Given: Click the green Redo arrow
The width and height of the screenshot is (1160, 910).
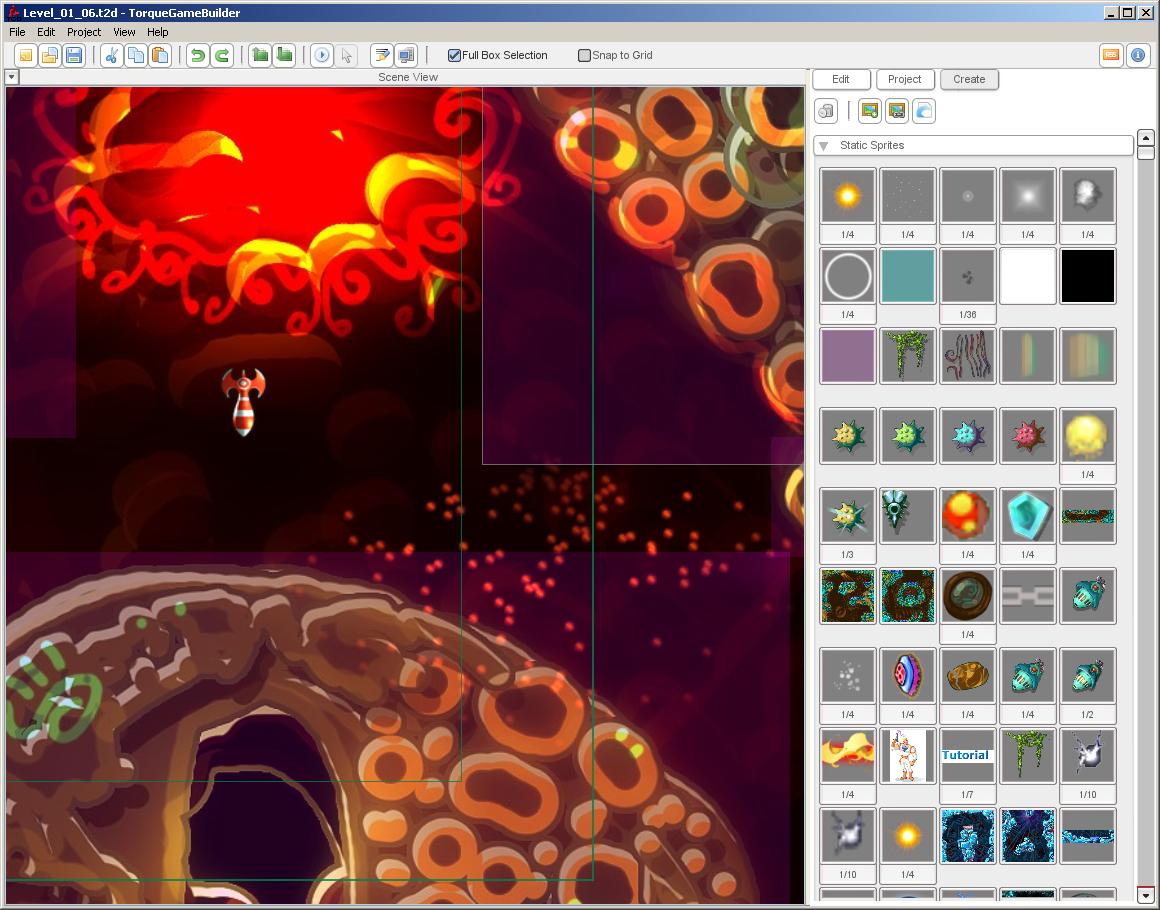Looking at the screenshot, I should (222, 55).
